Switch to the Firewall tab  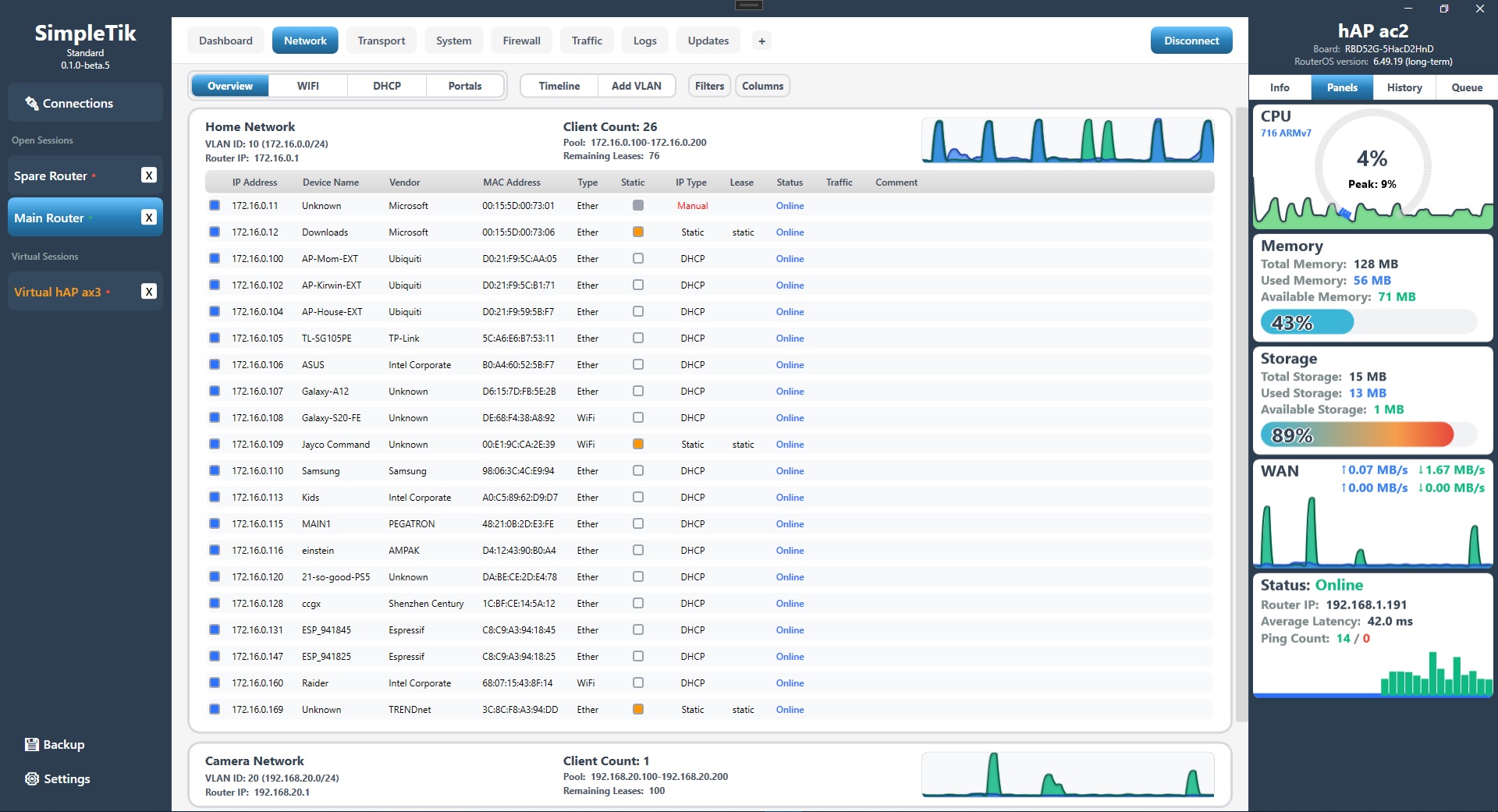pos(521,41)
